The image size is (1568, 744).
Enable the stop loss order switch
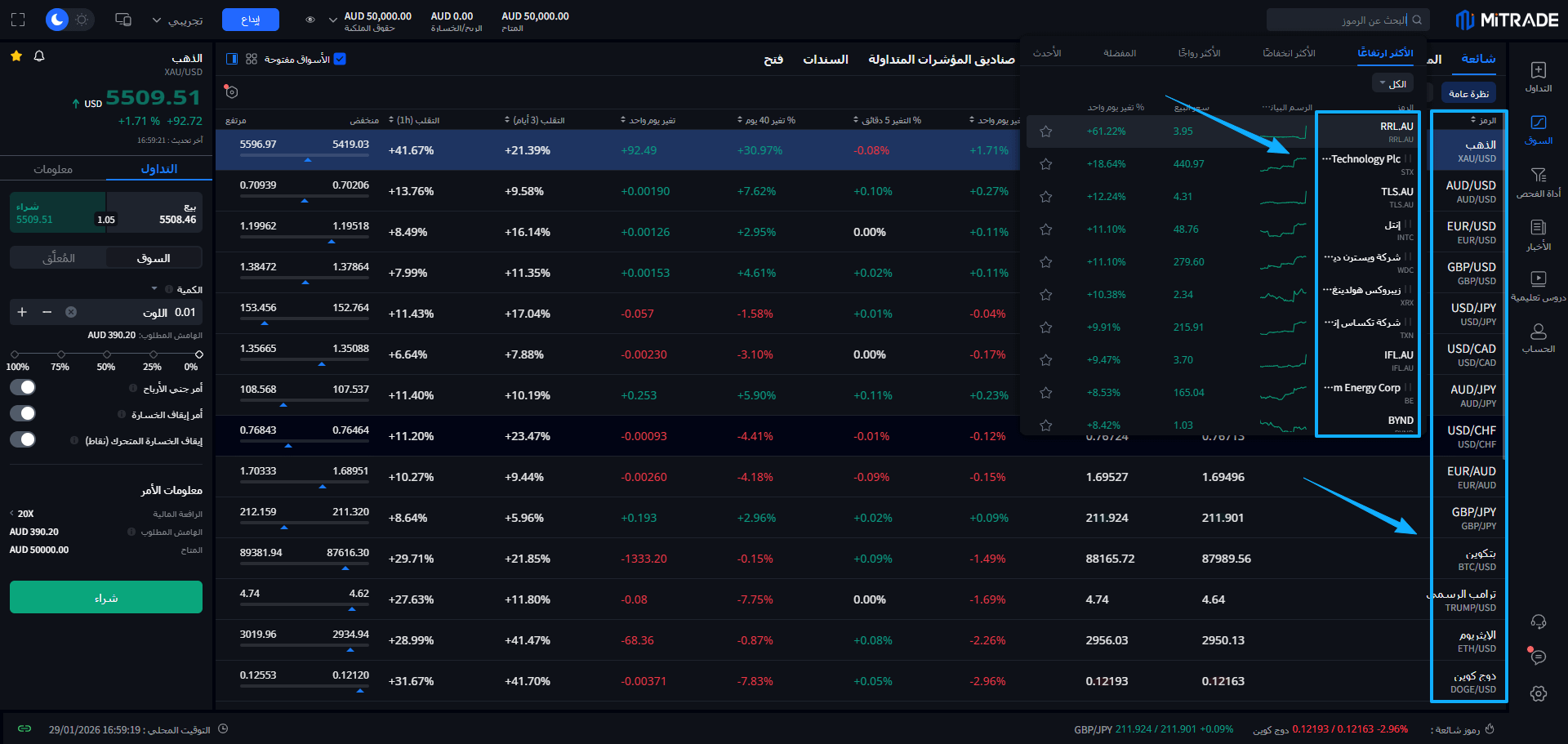click(x=23, y=414)
